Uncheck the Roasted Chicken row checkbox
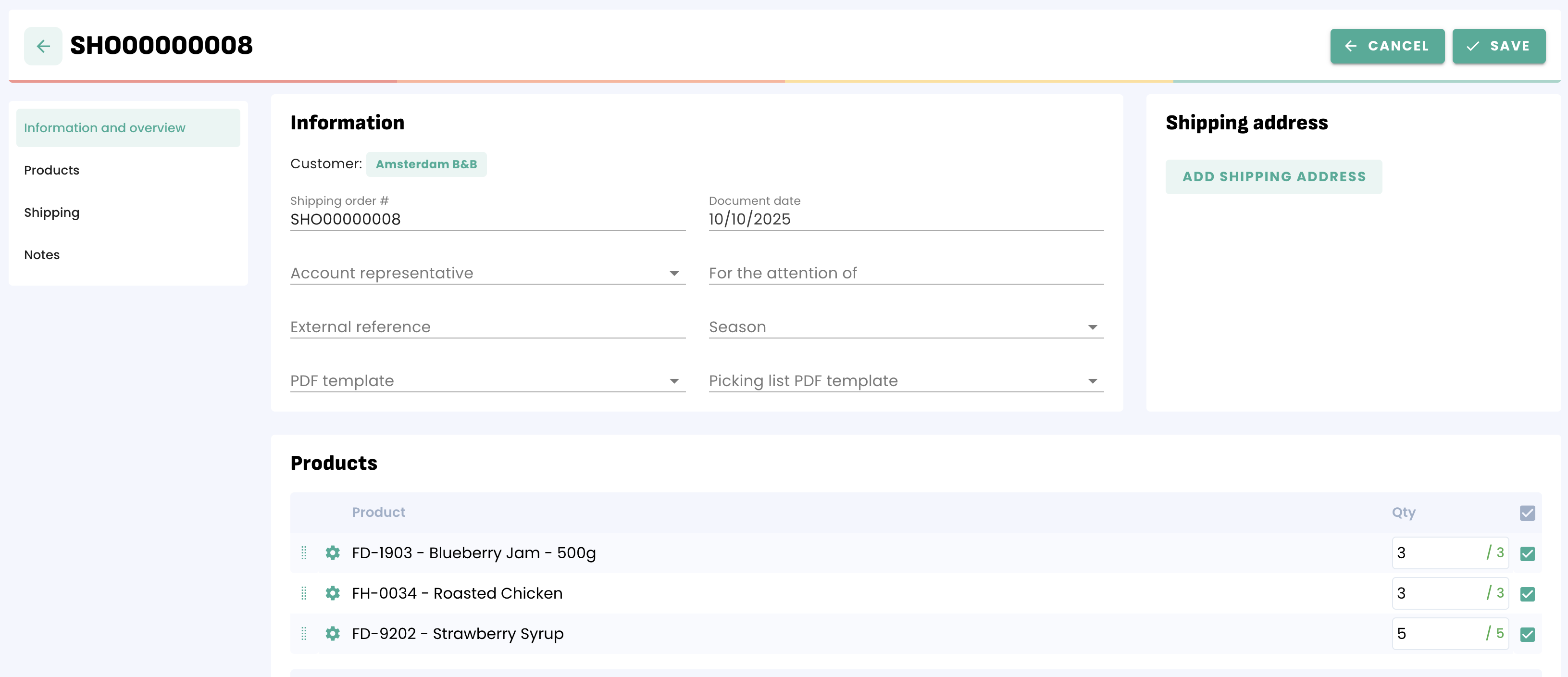 [x=1527, y=594]
